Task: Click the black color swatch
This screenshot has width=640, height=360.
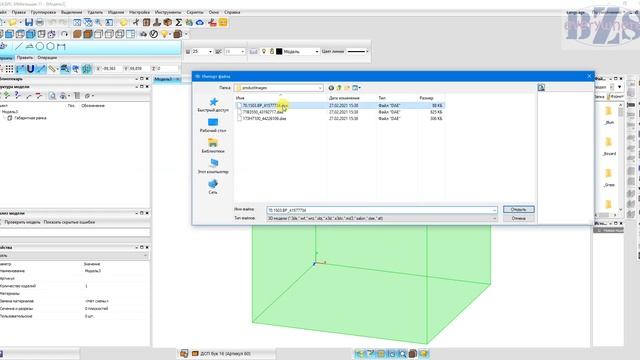Action: (x=279, y=51)
